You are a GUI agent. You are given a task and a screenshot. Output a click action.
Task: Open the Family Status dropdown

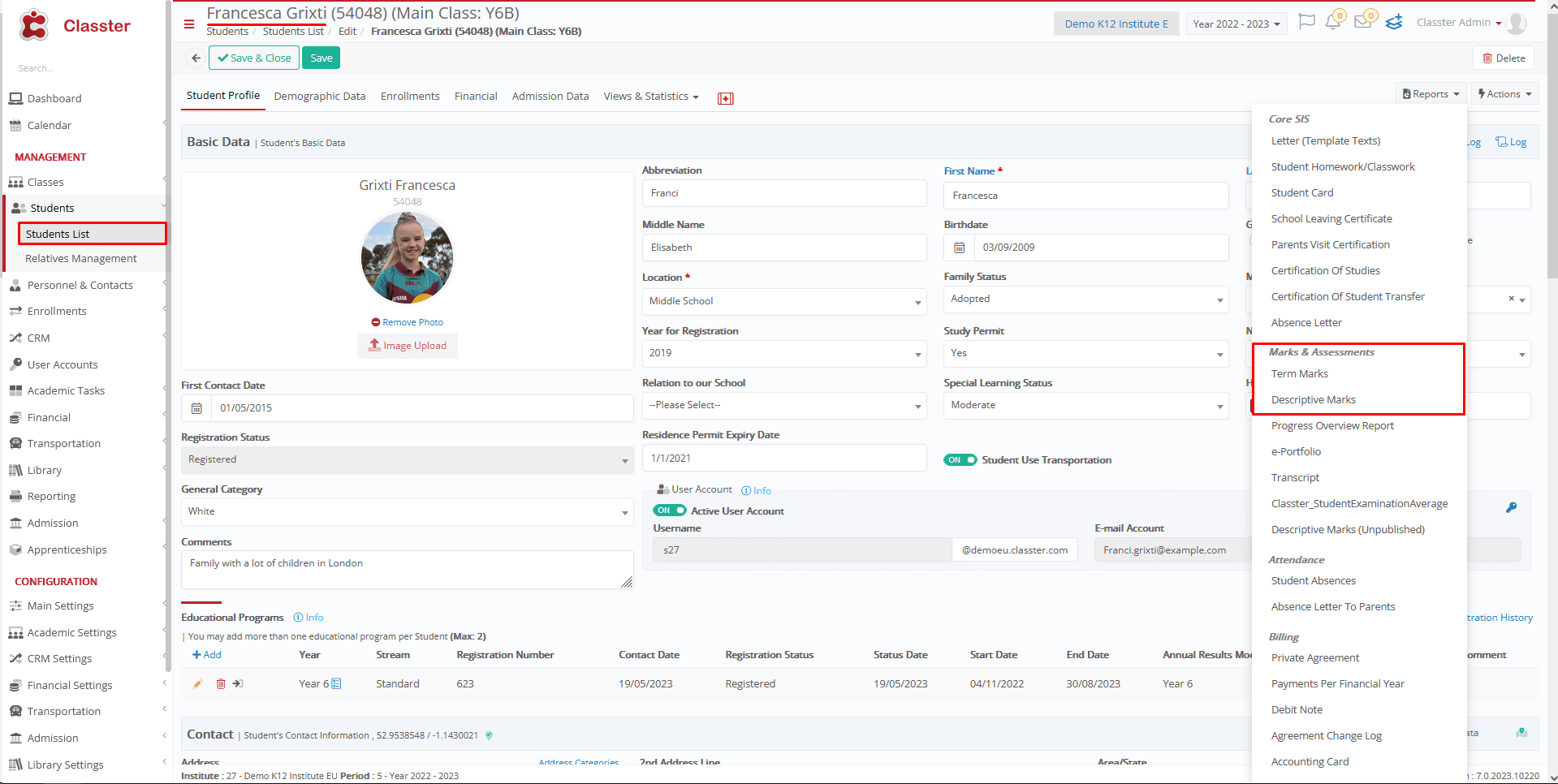click(x=1086, y=299)
